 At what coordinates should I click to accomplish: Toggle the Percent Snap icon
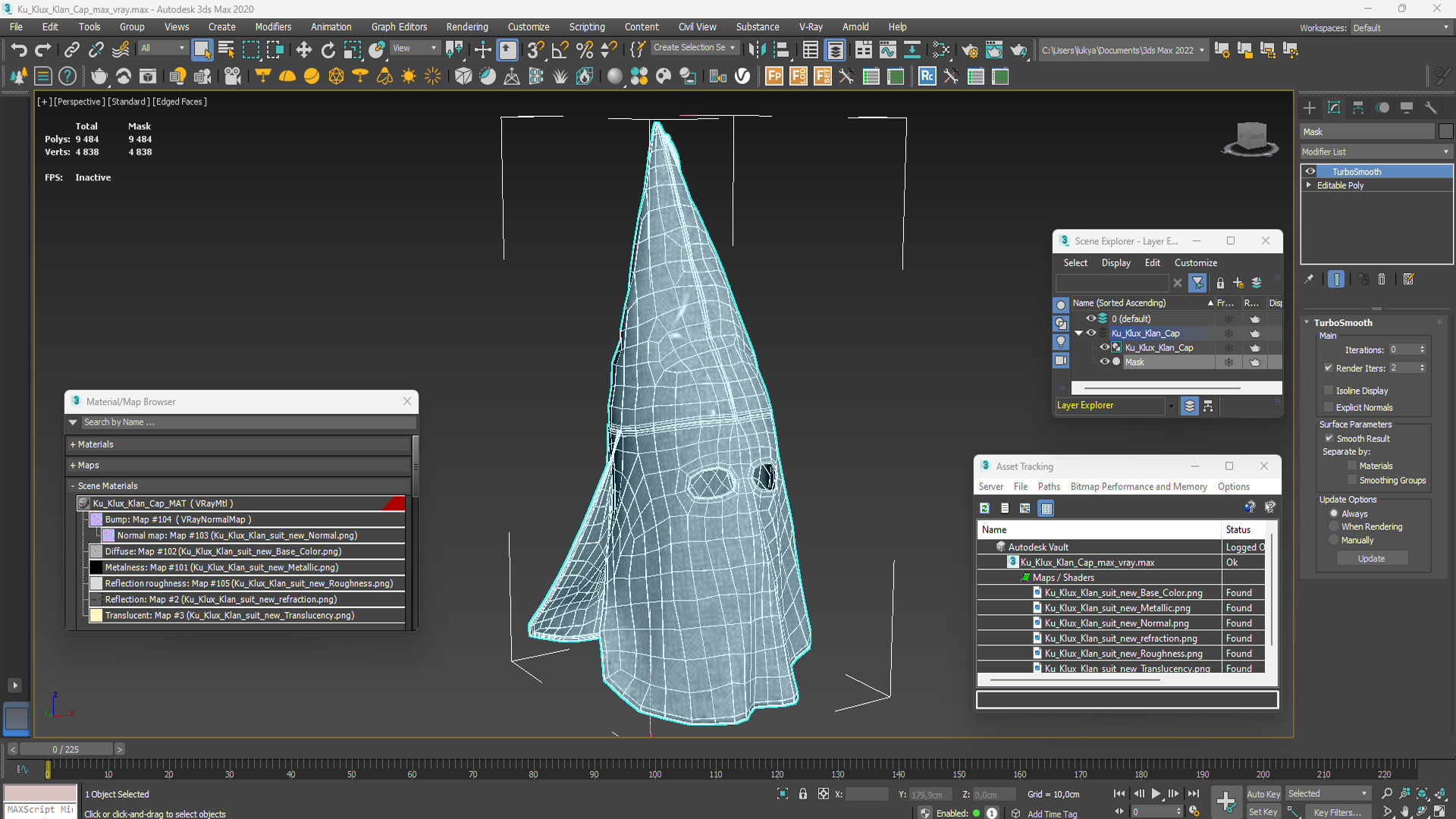[x=584, y=50]
